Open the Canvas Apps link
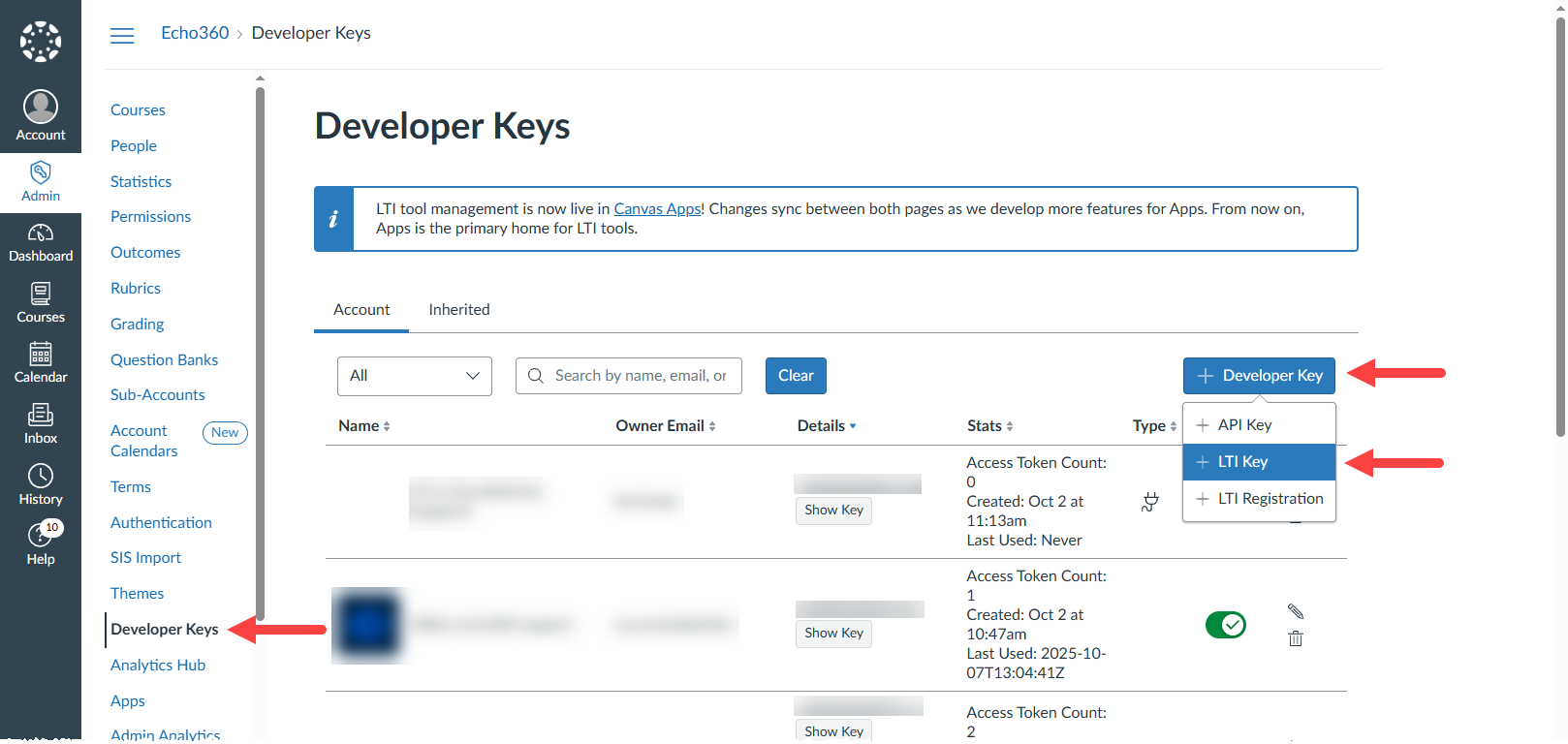The image size is (1568, 744). pyautogui.click(x=657, y=209)
